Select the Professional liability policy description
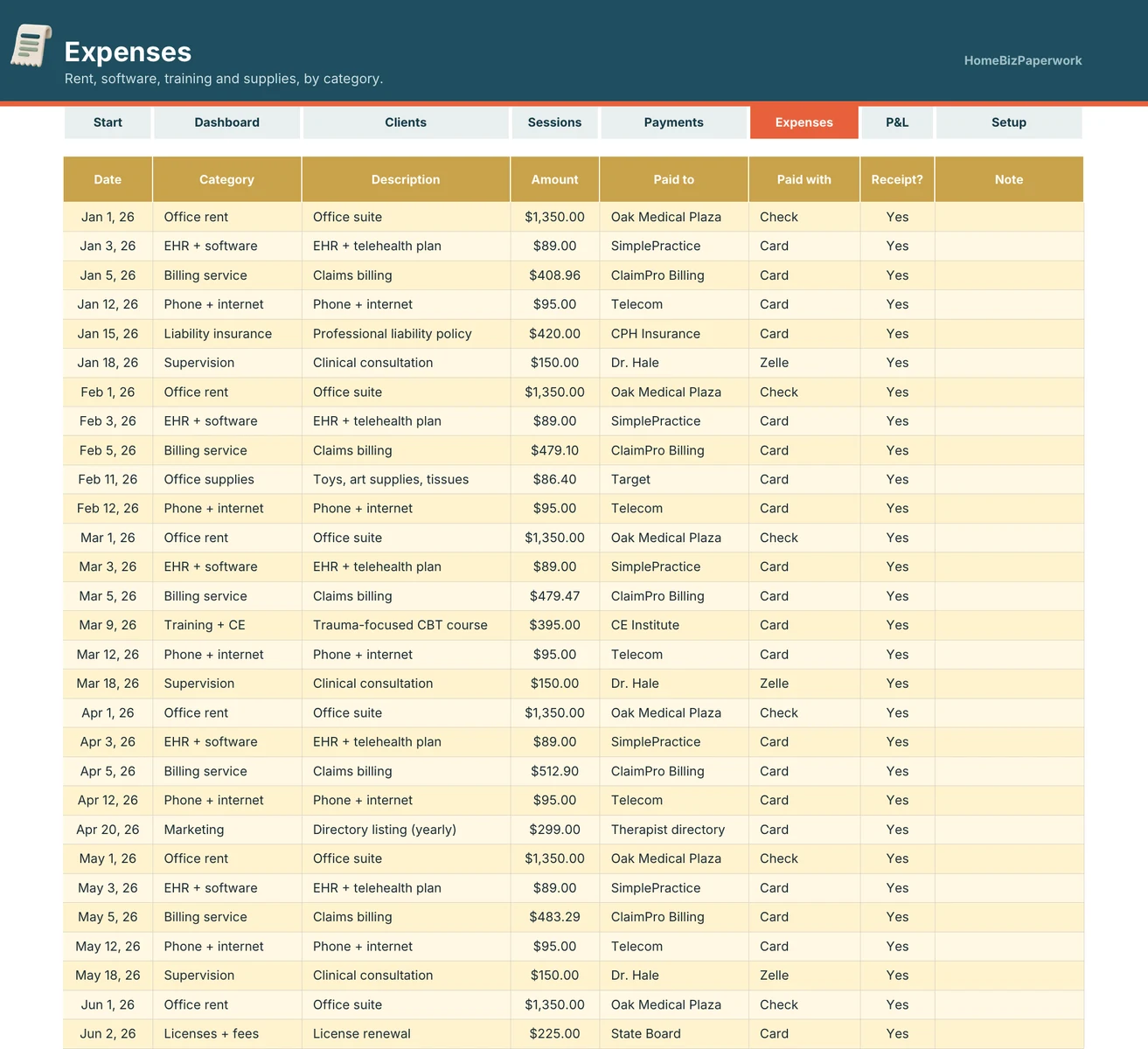 (x=406, y=334)
